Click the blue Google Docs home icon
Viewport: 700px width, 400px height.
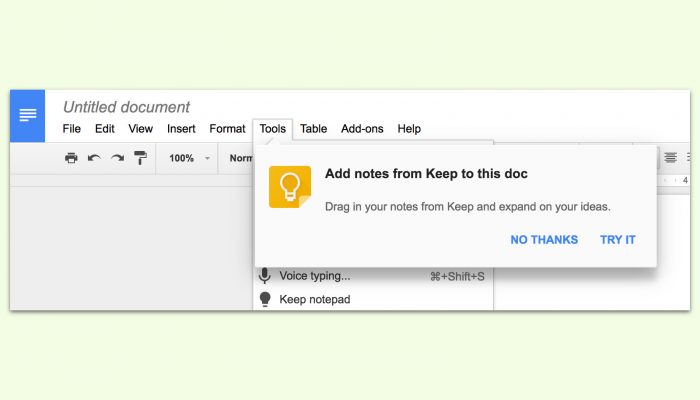tap(27, 116)
